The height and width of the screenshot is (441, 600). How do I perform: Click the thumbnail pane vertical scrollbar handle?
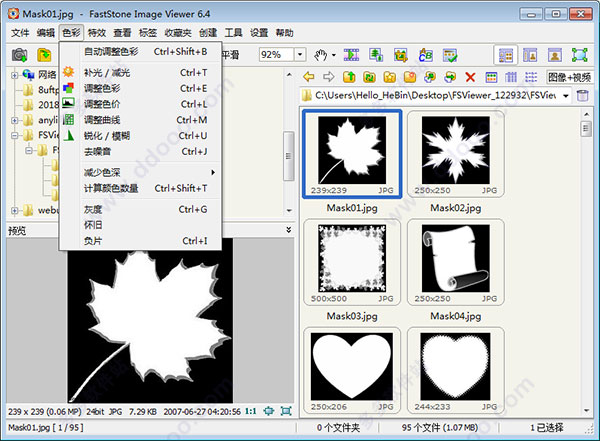click(x=586, y=129)
